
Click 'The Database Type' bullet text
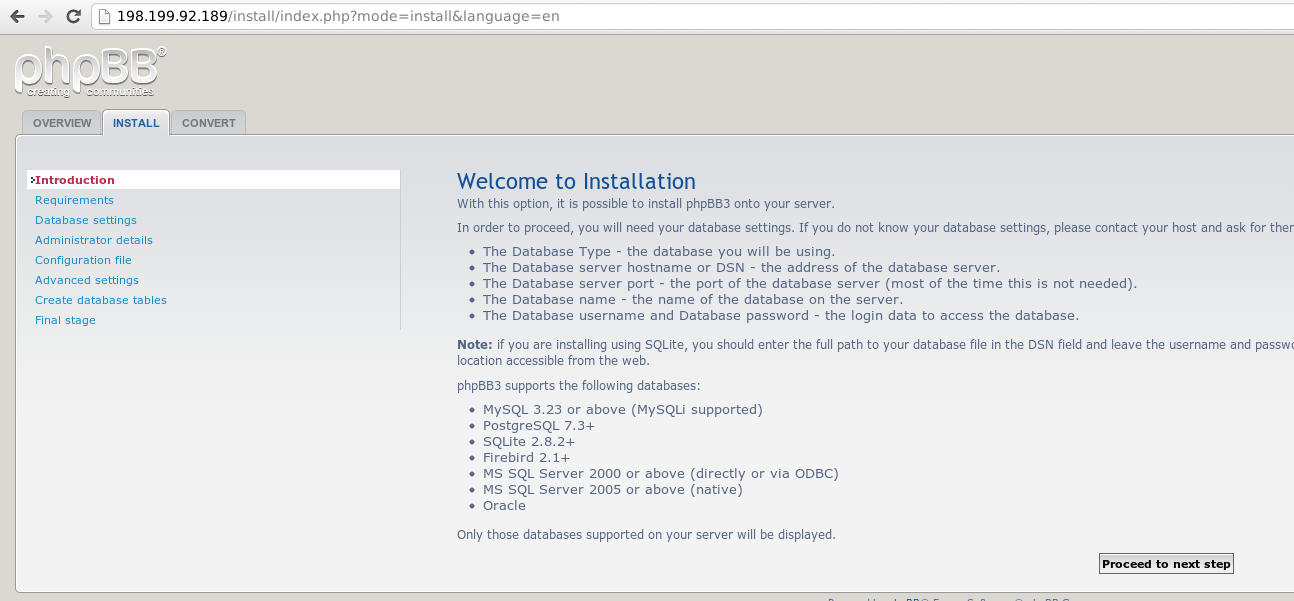(x=659, y=252)
